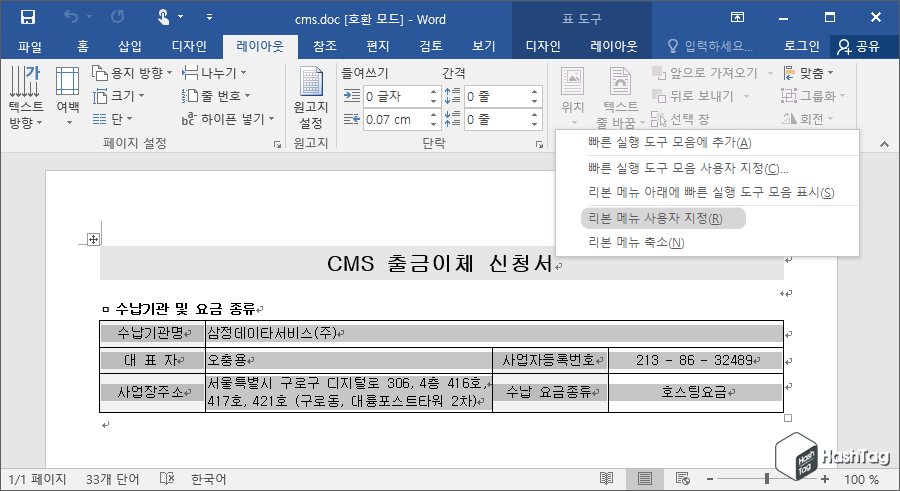Click left indent field showing 0 글자
Screen dimensions: 900x491
tap(395, 96)
